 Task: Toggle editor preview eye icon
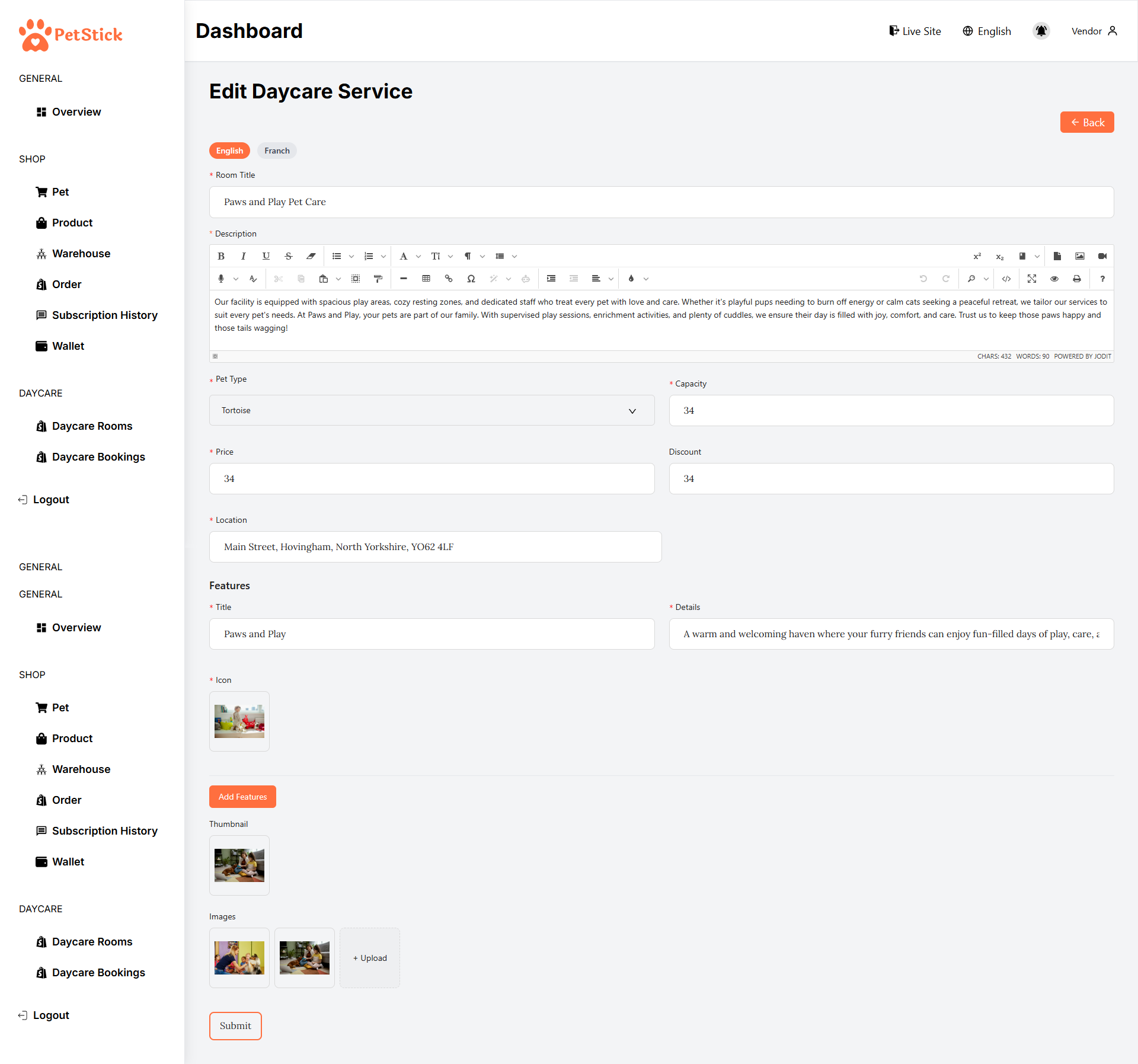pos(1054,279)
